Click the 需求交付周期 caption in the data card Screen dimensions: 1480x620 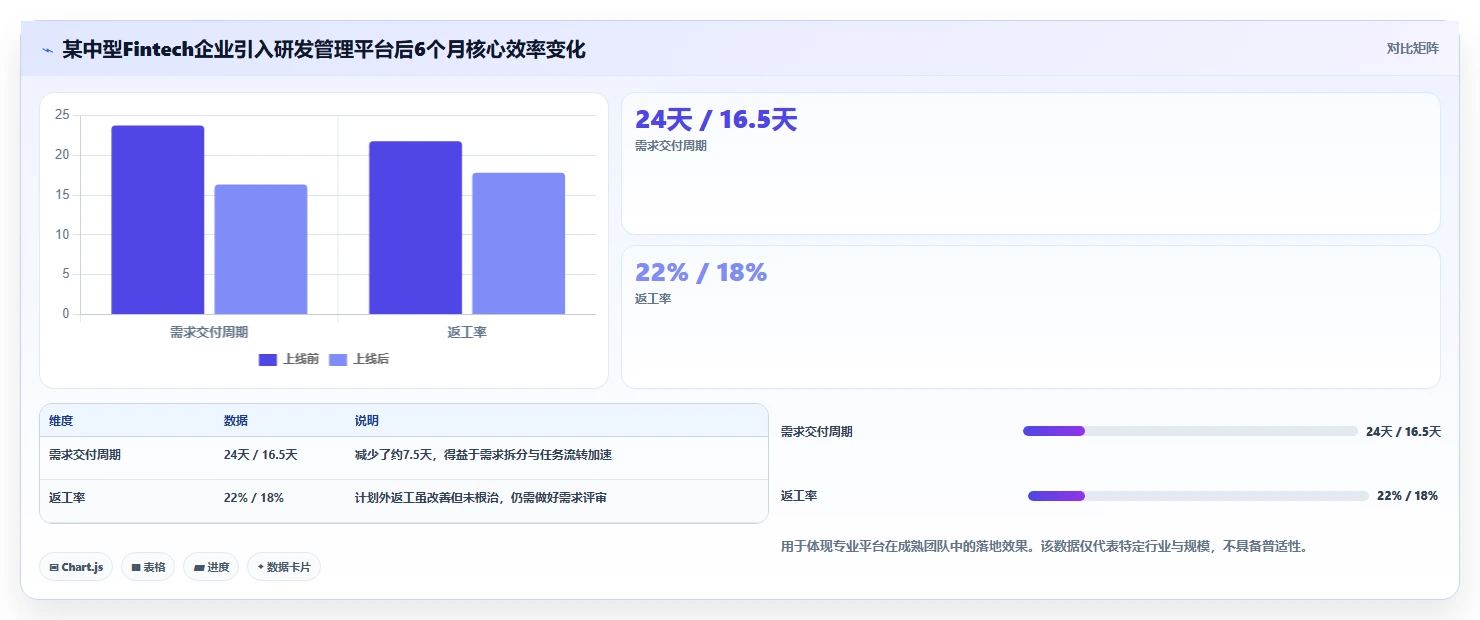click(671, 146)
